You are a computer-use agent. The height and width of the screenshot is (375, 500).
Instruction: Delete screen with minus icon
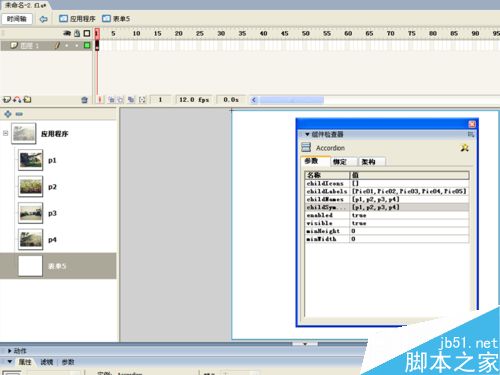click(x=19, y=114)
